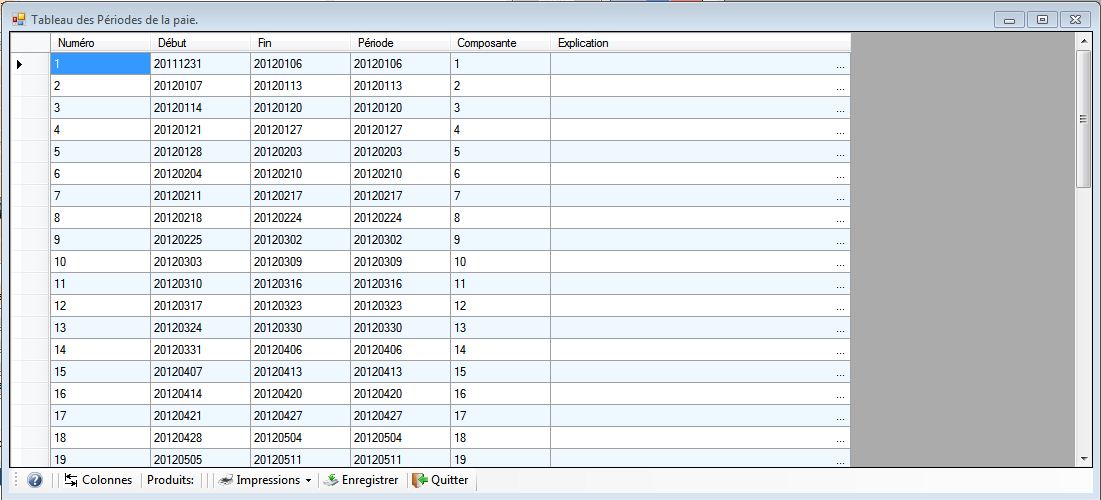Select row header for row 5

pyautogui.click(x=30, y=152)
